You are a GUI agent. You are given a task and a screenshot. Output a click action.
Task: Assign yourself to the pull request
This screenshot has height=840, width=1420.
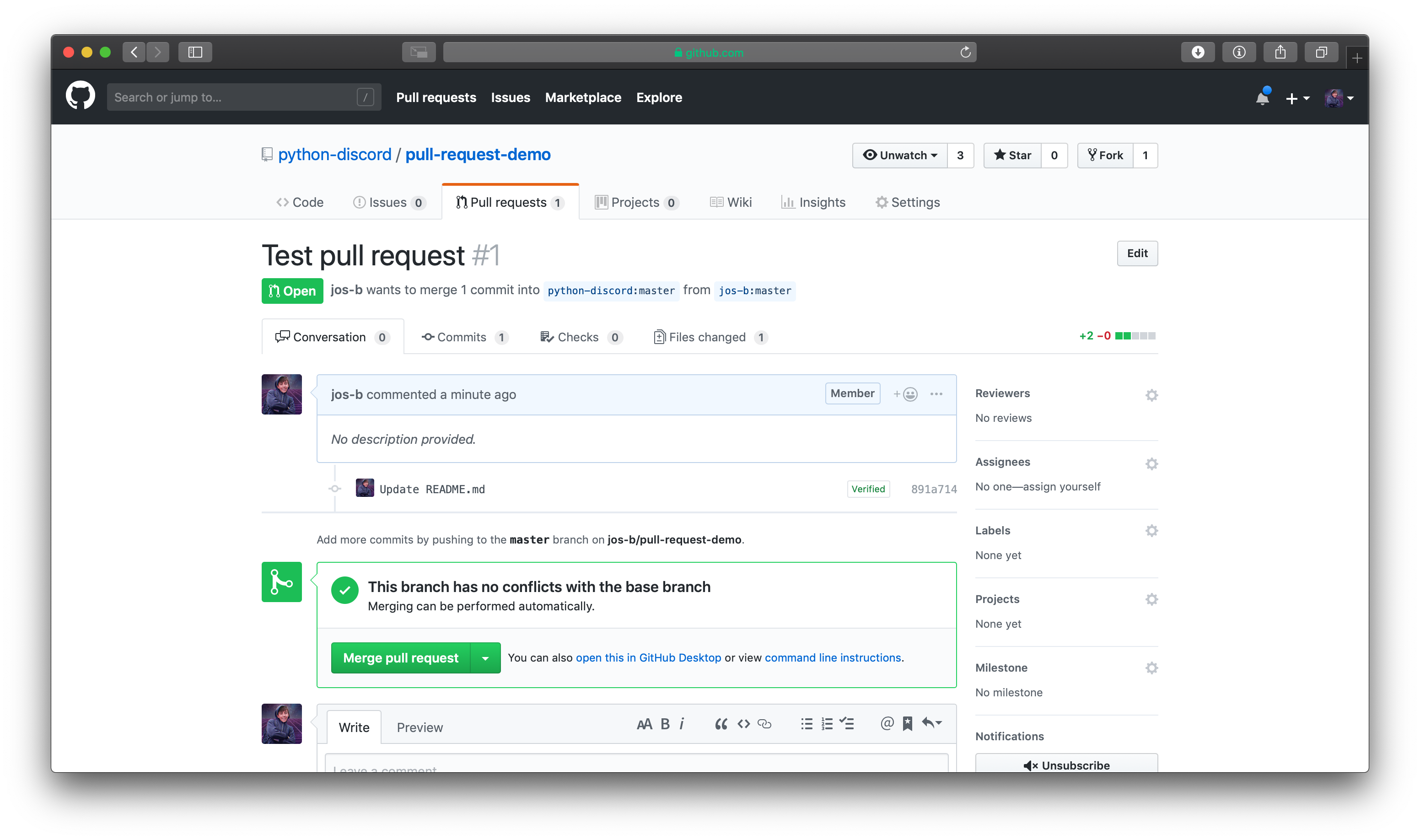coord(1061,487)
